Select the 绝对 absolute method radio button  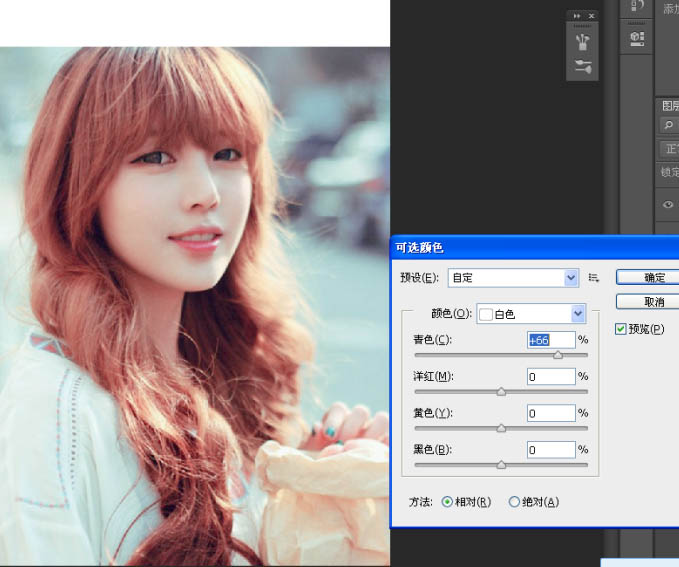click(515, 502)
